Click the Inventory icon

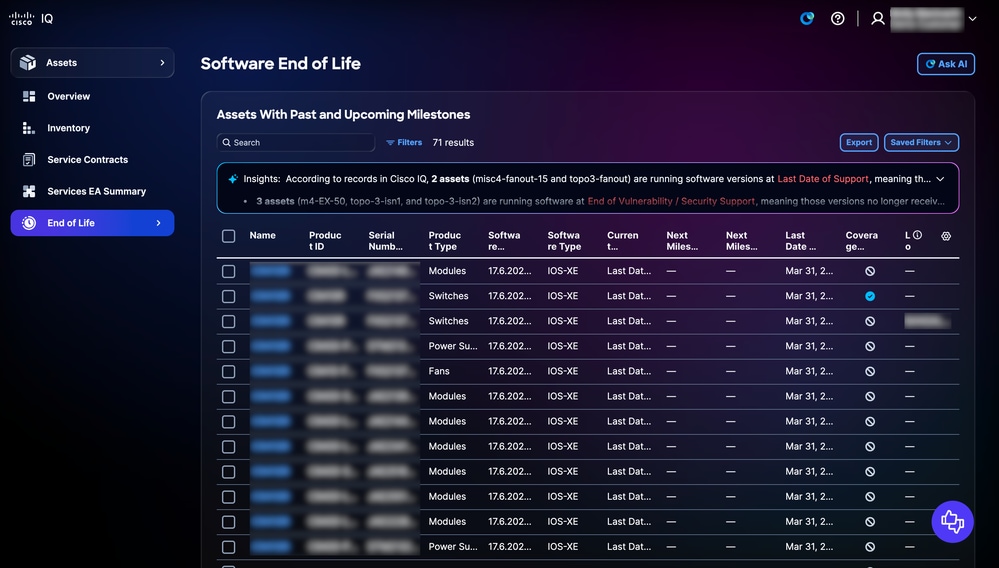click(x=29, y=128)
